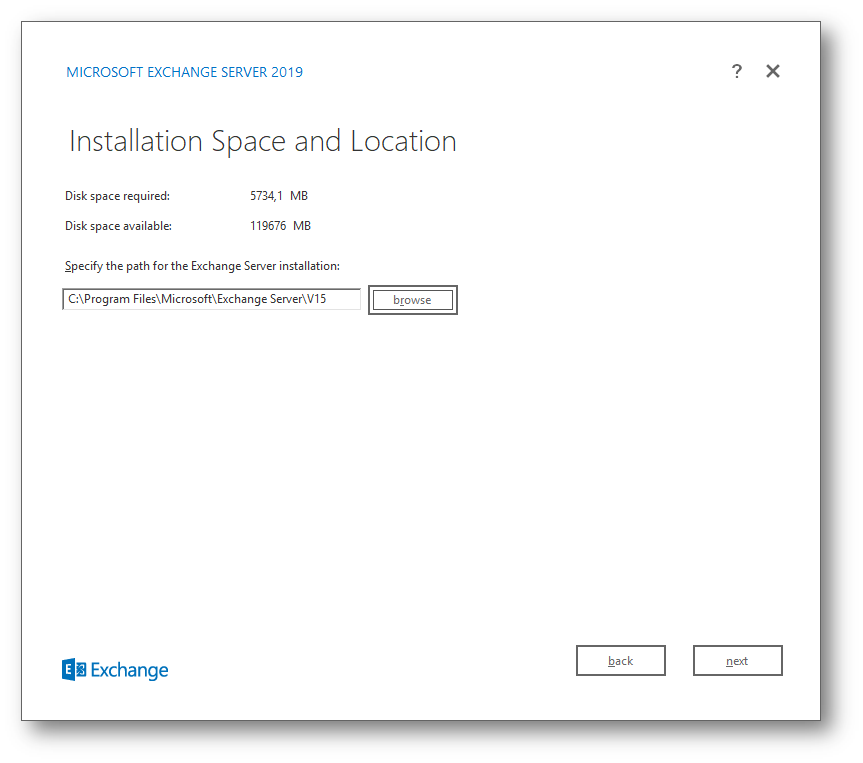Proceed with the next button
Image resolution: width=863 pixels, height=763 pixels.
point(738,661)
